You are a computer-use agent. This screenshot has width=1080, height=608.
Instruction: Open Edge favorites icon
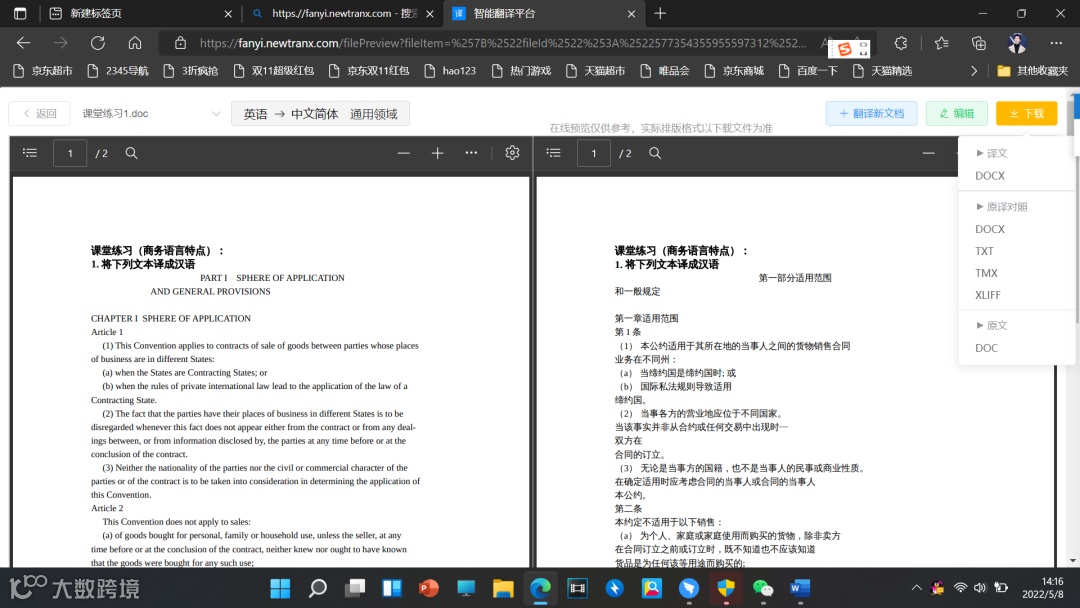click(x=942, y=43)
